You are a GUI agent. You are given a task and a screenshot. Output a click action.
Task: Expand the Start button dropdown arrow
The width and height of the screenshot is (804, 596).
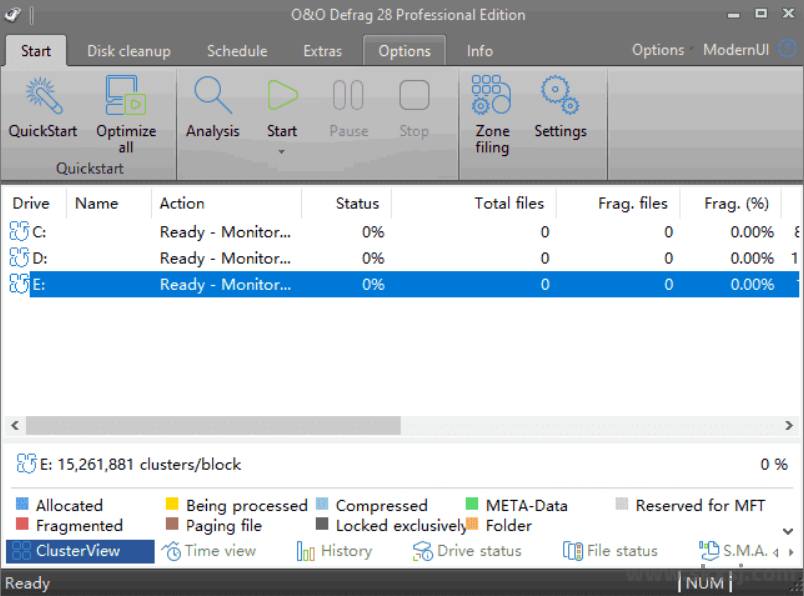pos(282,152)
